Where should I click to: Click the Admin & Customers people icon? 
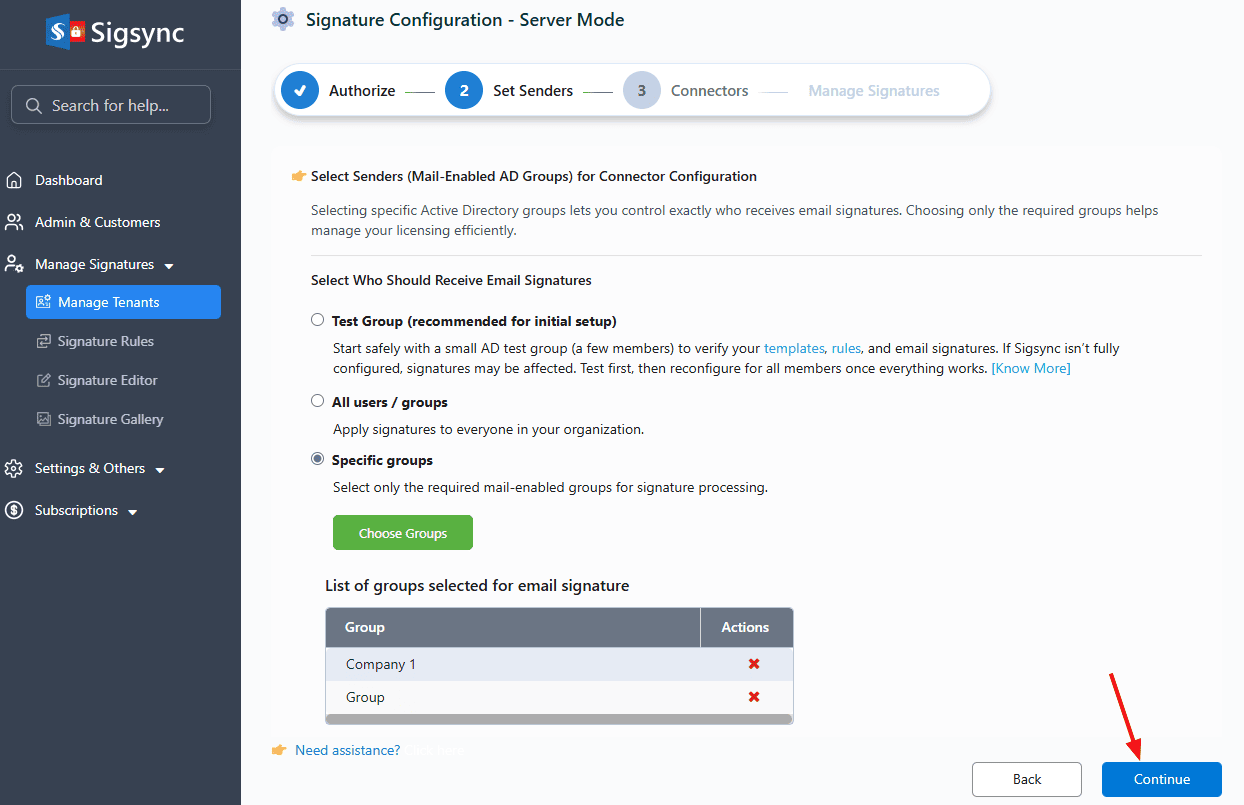14,222
